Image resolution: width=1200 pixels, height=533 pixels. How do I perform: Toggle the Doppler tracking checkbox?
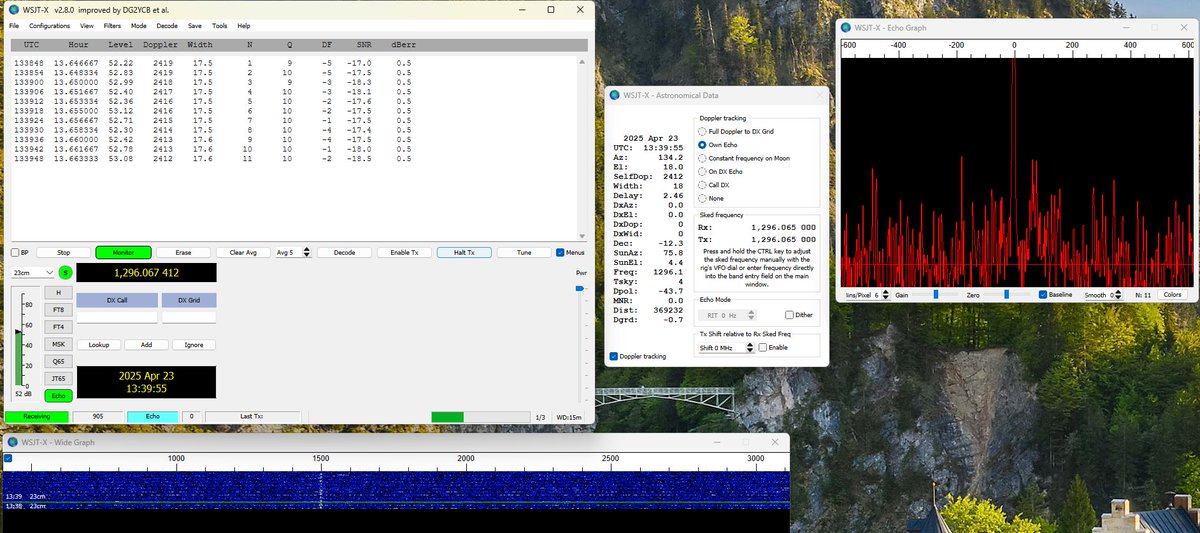tap(614, 356)
